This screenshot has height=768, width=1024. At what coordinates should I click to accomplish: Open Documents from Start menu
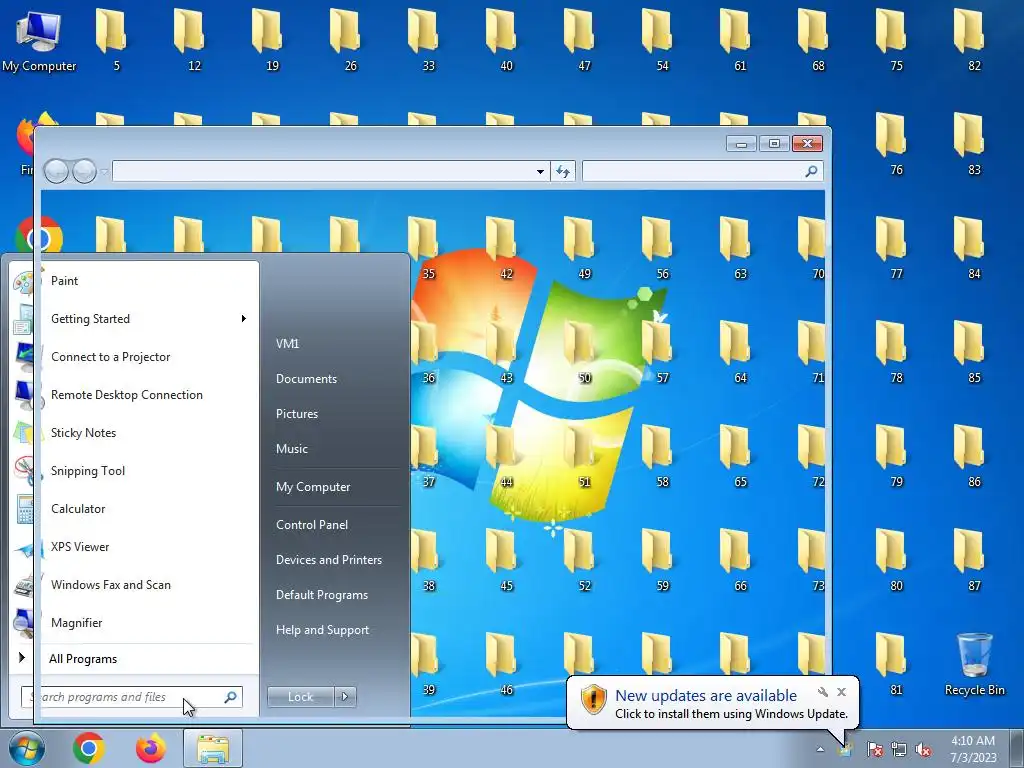[x=334, y=379]
